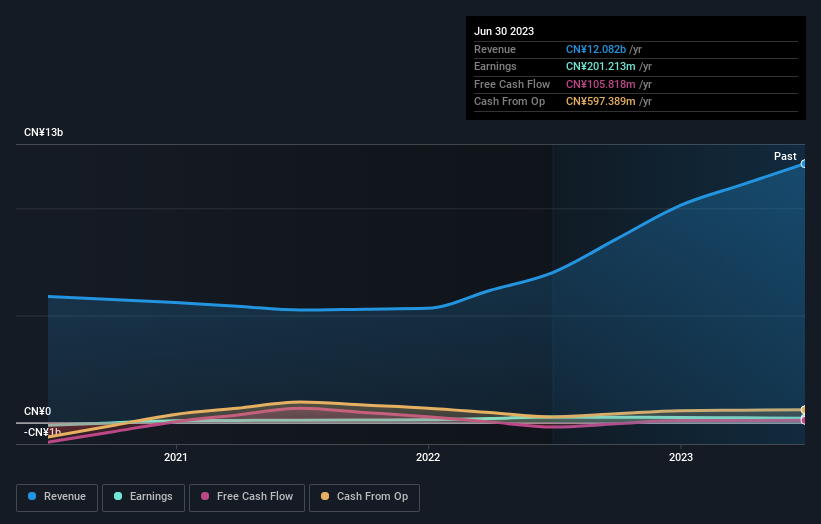Click the Revenue label in tooltip

[495, 49]
